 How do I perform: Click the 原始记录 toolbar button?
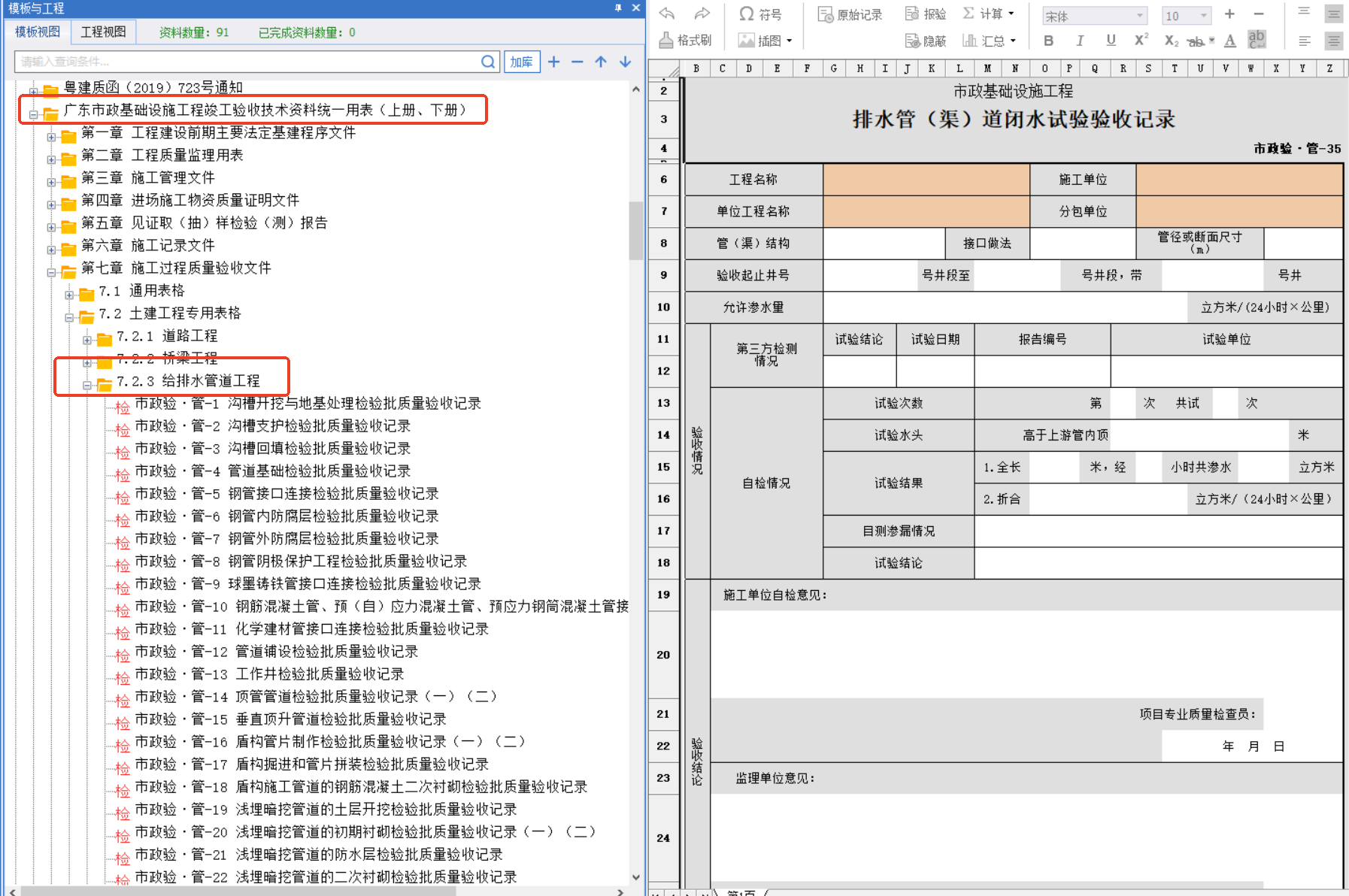[x=850, y=14]
